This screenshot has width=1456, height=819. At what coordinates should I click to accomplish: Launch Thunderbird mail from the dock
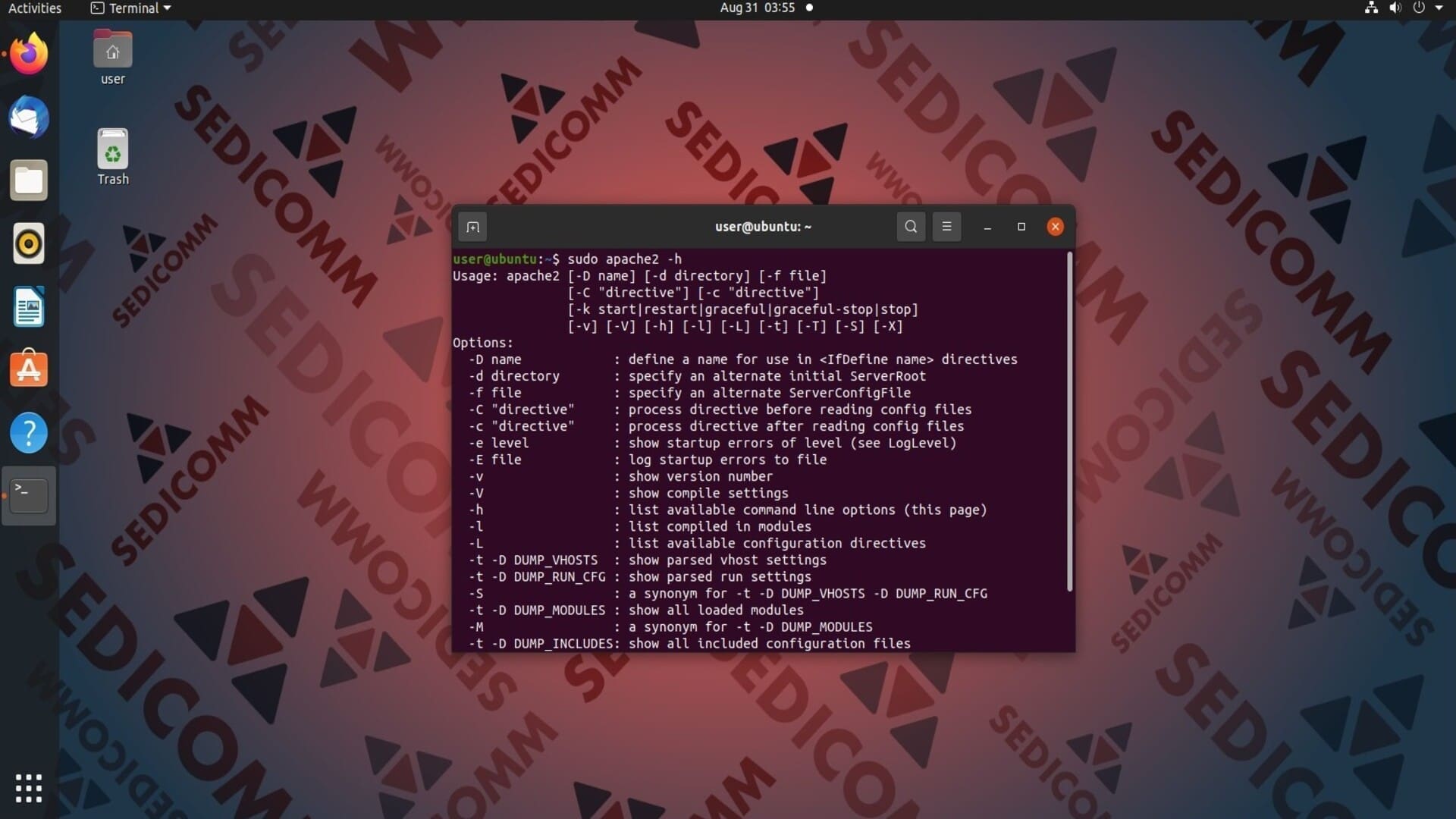click(x=29, y=118)
